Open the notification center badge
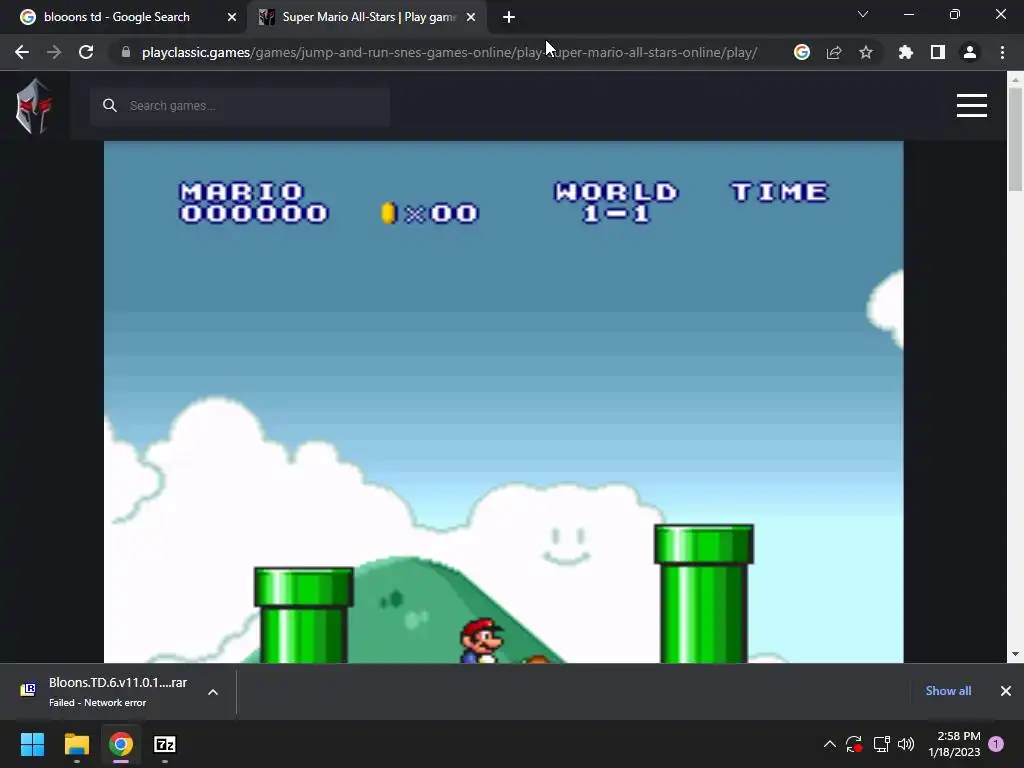Image resolution: width=1024 pixels, height=768 pixels. pyautogui.click(x=996, y=744)
